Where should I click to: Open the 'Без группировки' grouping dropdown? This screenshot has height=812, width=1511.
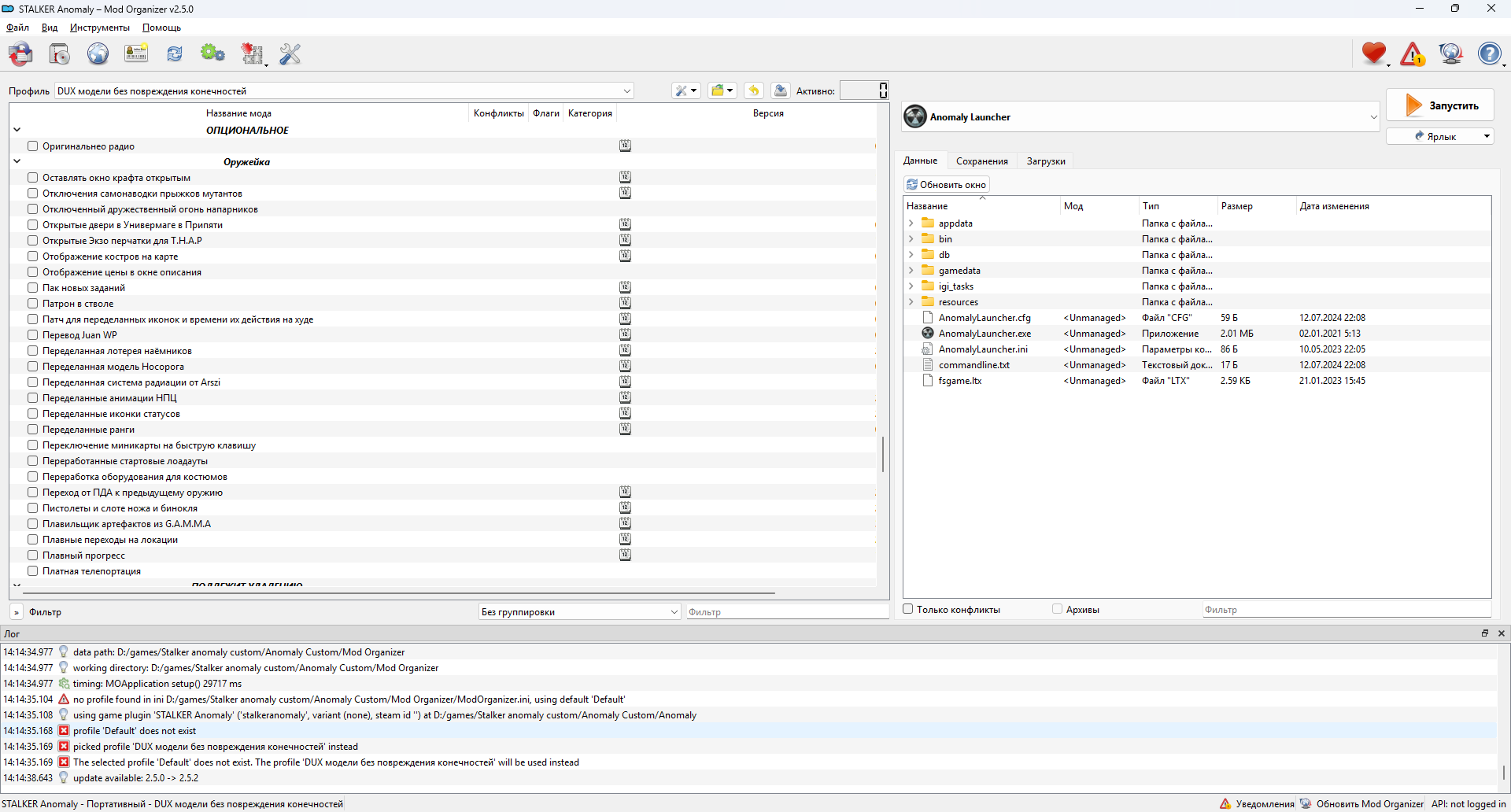tap(579, 612)
